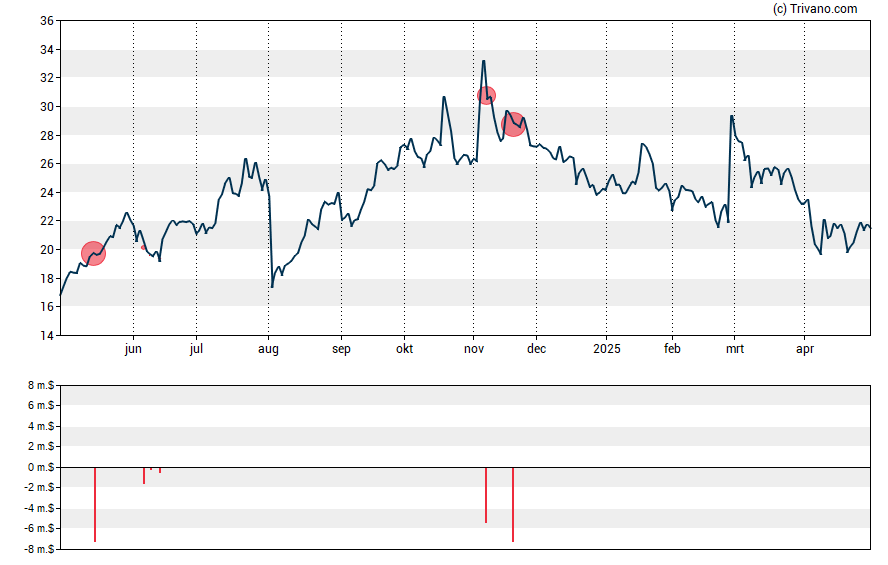Click the '30' price axis label
The width and height of the screenshot is (888, 565).
pos(47,107)
